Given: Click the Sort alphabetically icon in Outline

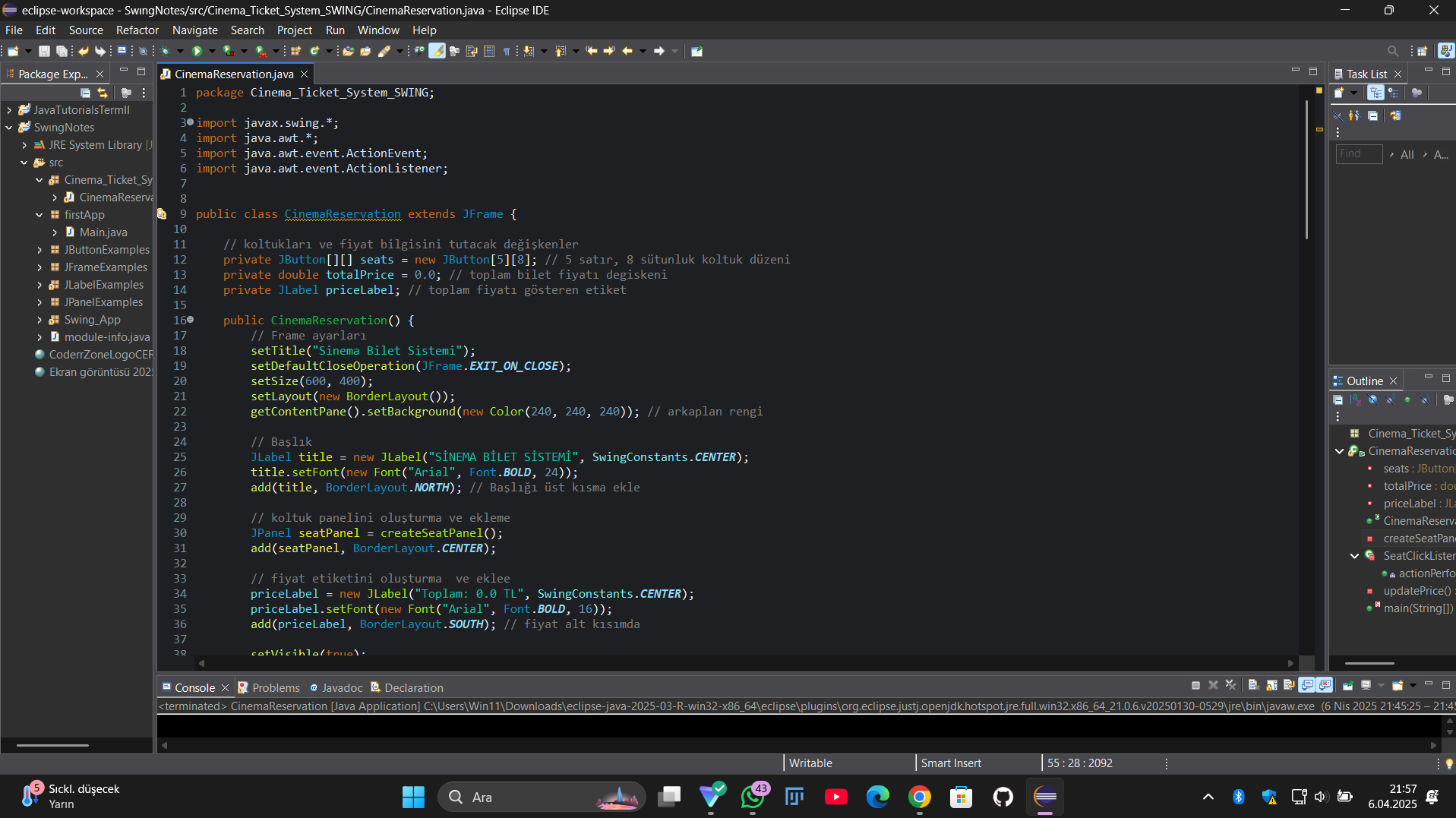Looking at the screenshot, I should (1356, 400).
